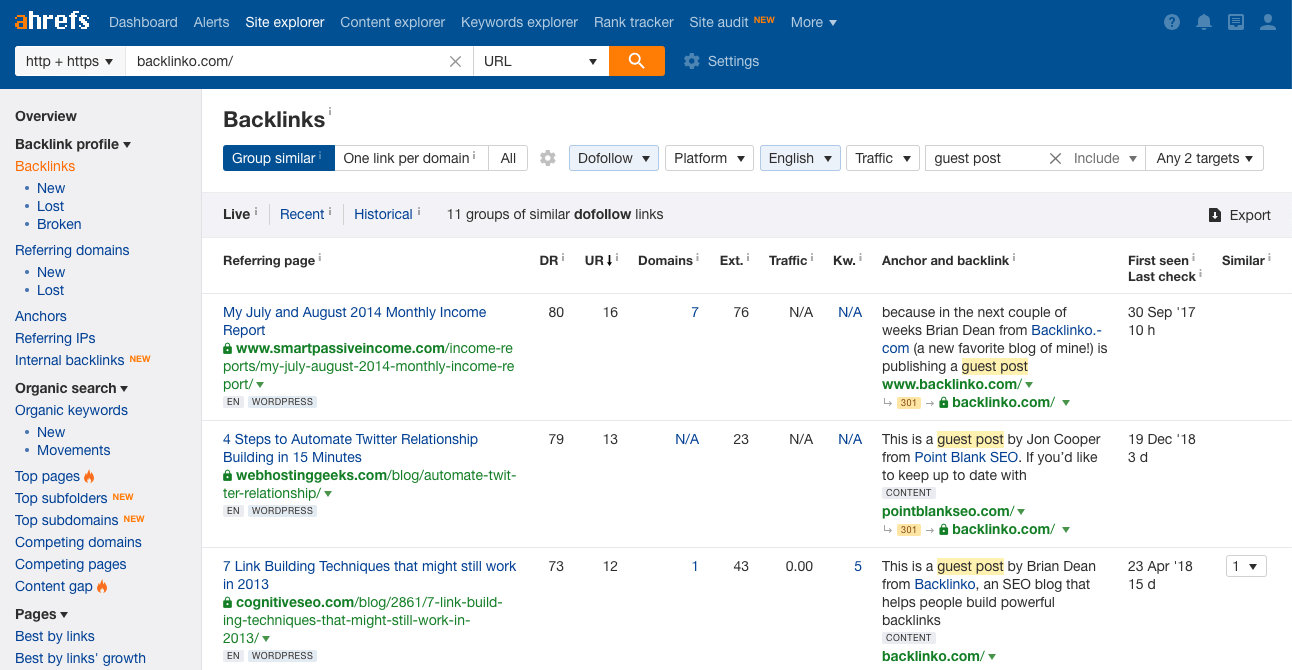The image size is (1292, 670).
Task: Open Site audit
Action: point(719,22)
